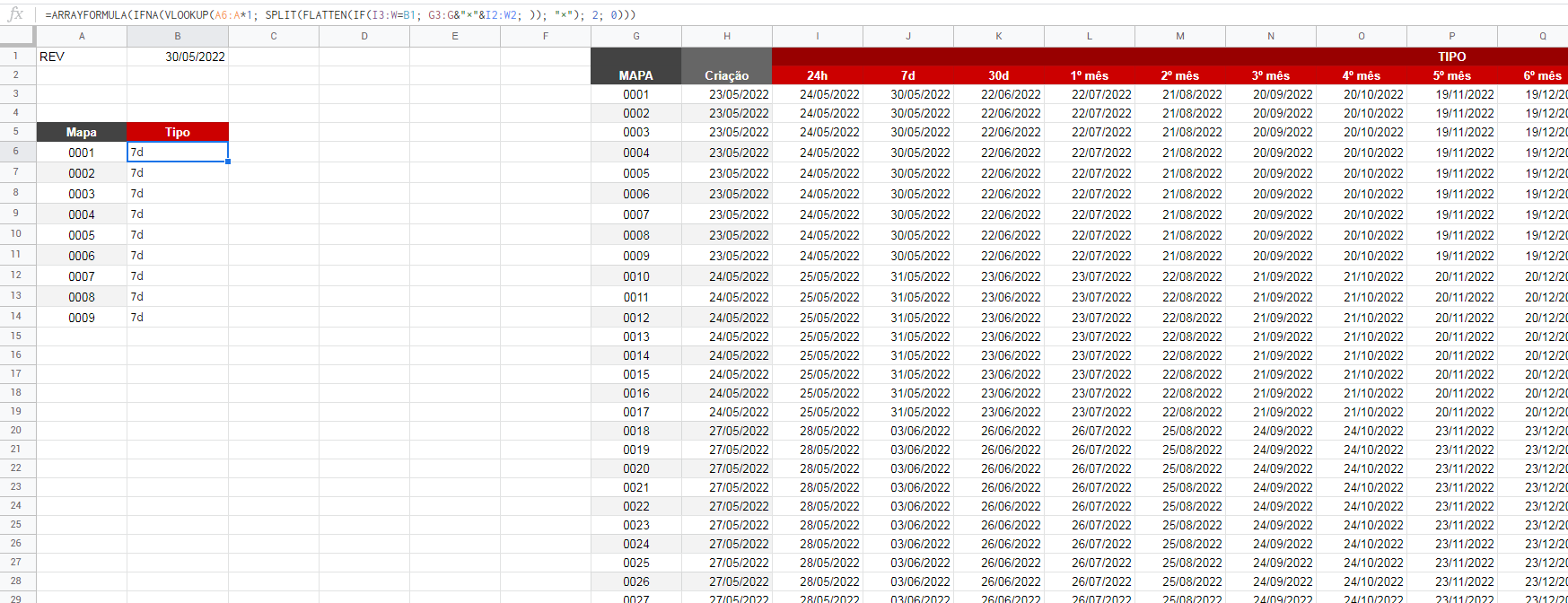This screenshot has width=1568, height=603.
Task: Click Criação date 24/05/2022 in row 12
Action: click(727, 276)
